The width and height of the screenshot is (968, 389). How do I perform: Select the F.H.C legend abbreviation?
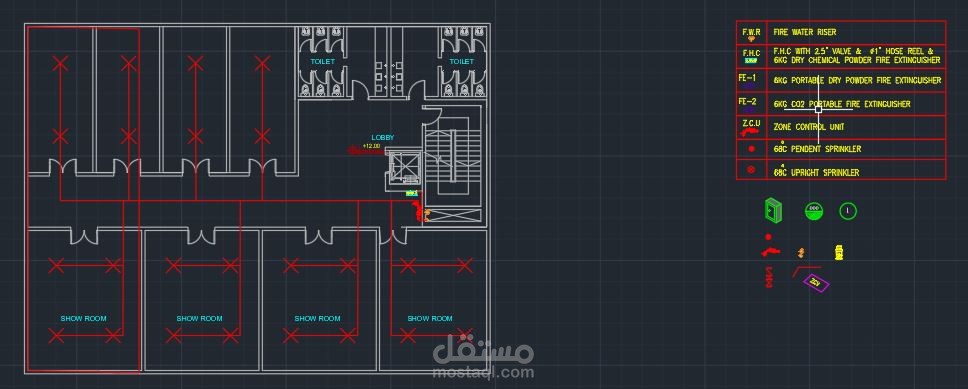(x=751, y=53)
